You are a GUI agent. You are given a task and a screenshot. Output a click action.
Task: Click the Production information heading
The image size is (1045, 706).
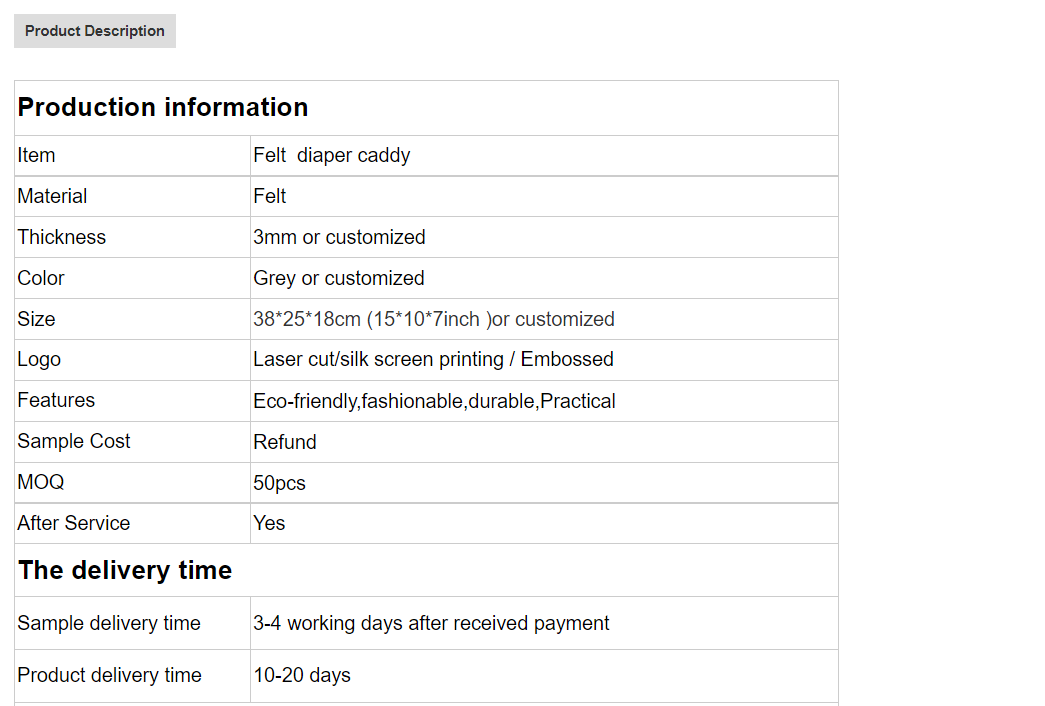click(163, 107)
